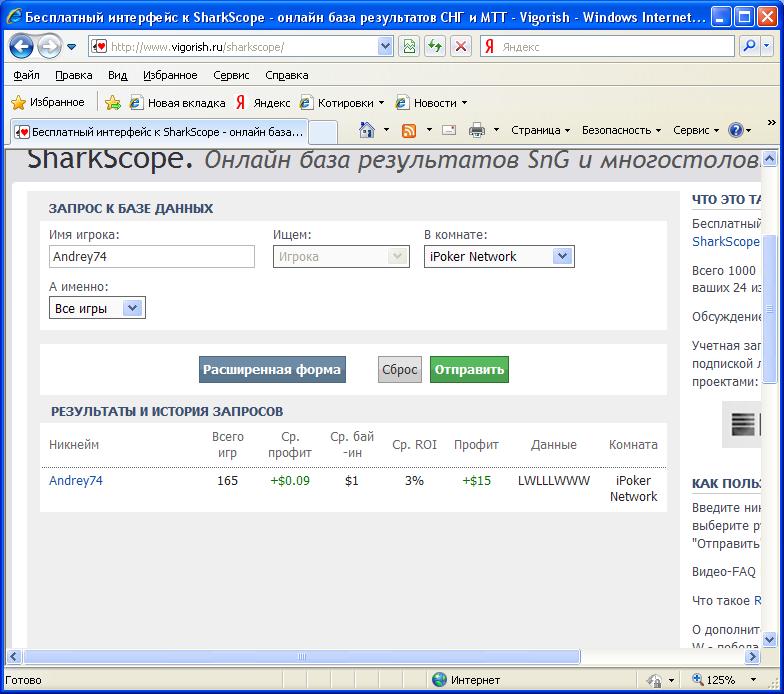Image resolution: width=784 pixels, height=694 pixels.
Task: Open the Новая вкладка favorite link
Action: coord(178,102)
